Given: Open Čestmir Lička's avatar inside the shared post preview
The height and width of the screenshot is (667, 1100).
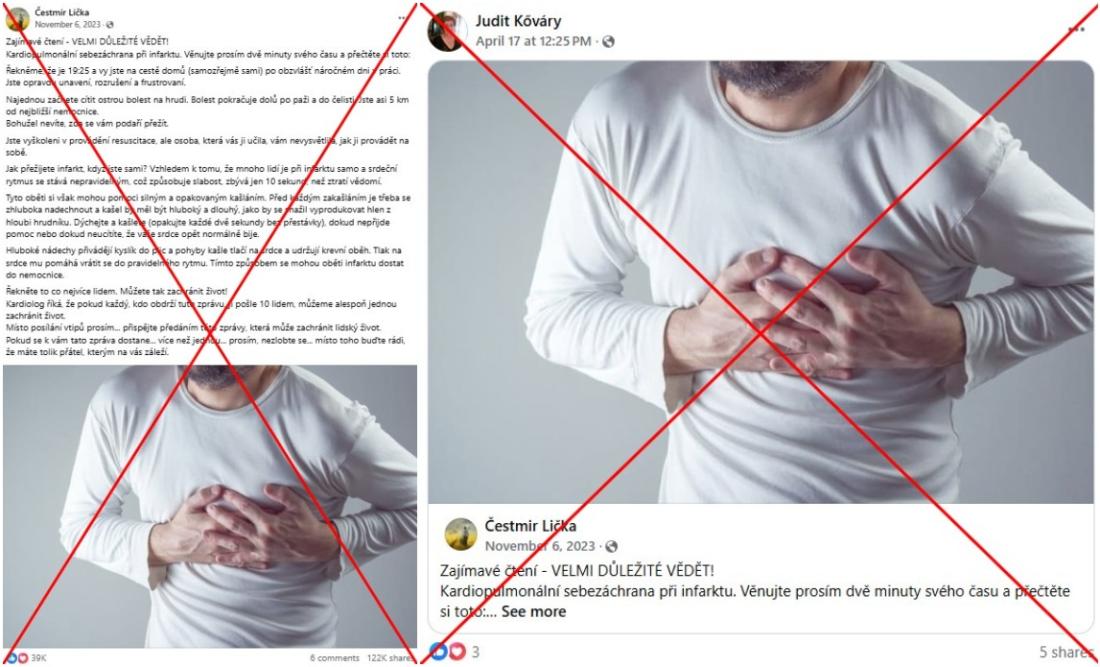Looking at the screenshot, I should point(461,534).
